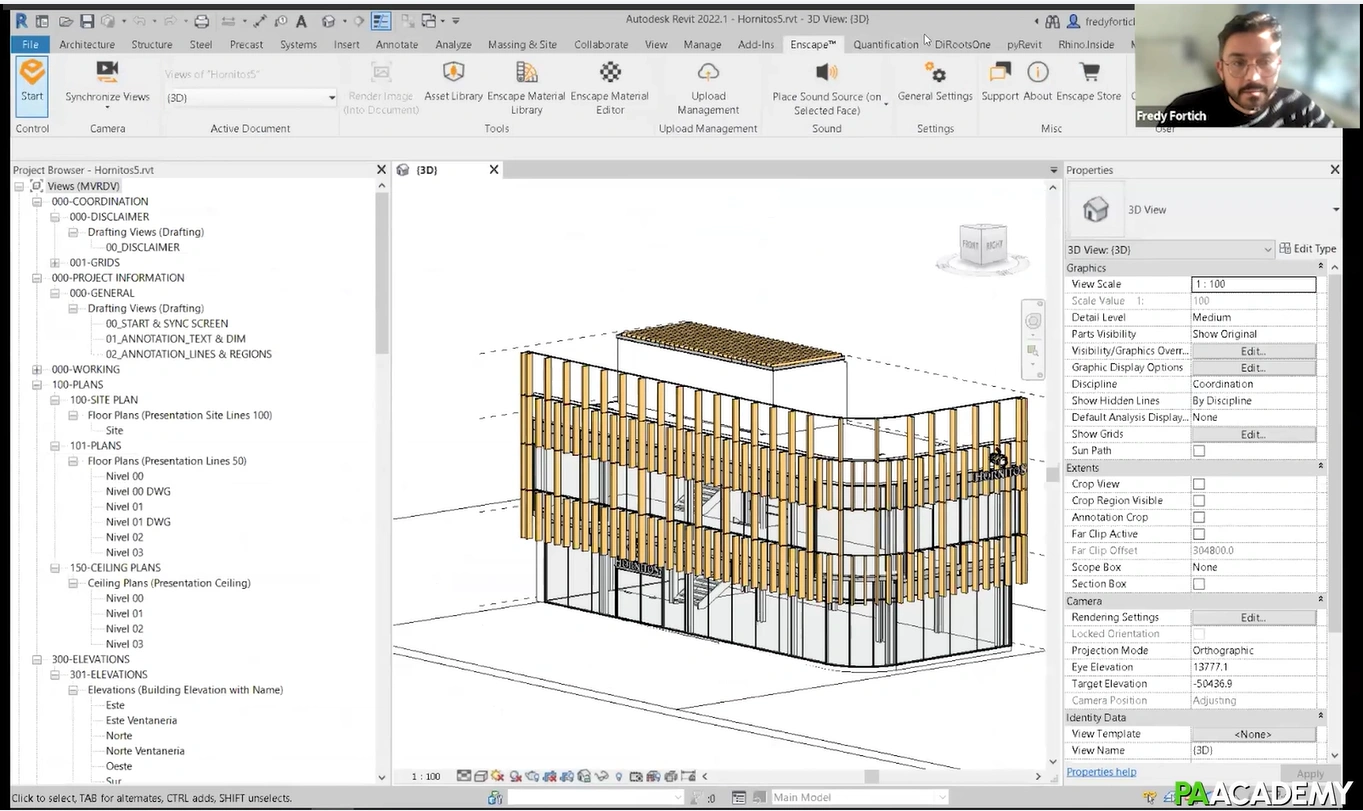The image size is (1363, 811).
Task: Switch to the Architecture ribbon tab
Action: (87, 44)
